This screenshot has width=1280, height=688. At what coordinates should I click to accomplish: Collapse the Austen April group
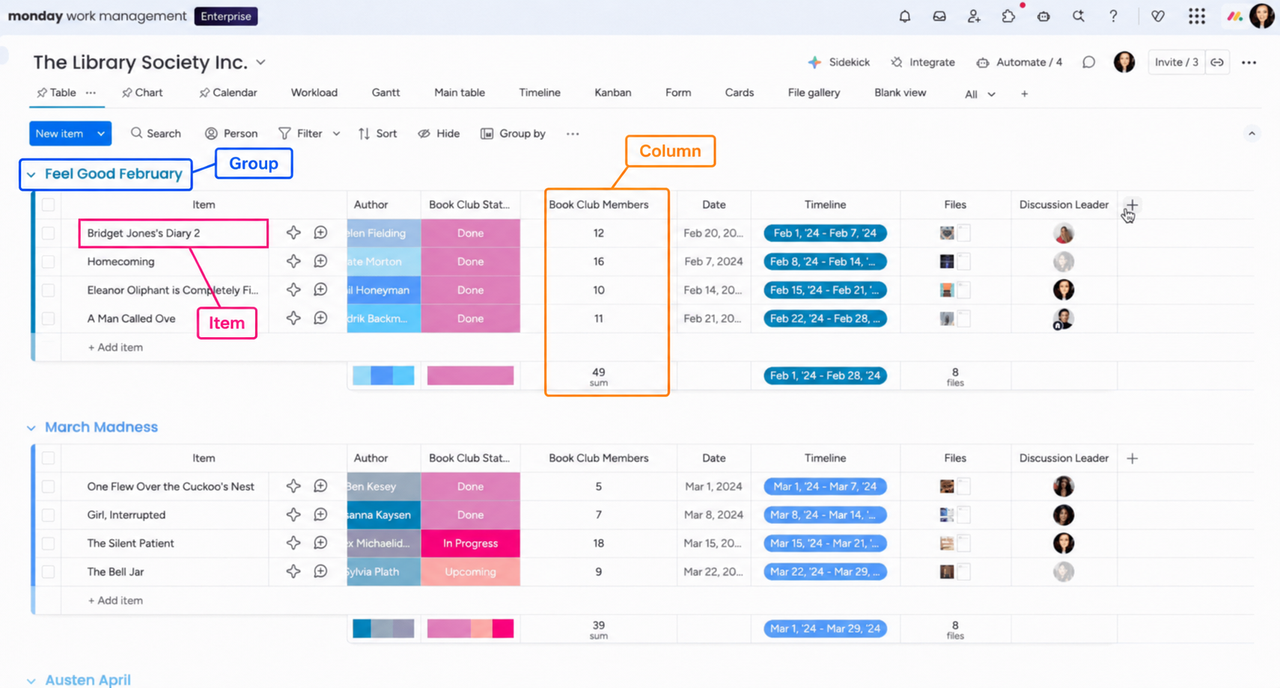pos(31,681)
